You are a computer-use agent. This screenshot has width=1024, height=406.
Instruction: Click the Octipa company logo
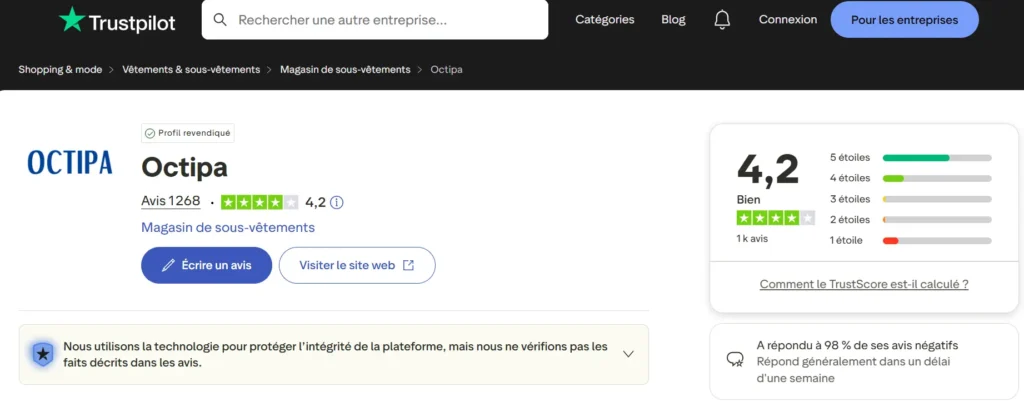70,162
